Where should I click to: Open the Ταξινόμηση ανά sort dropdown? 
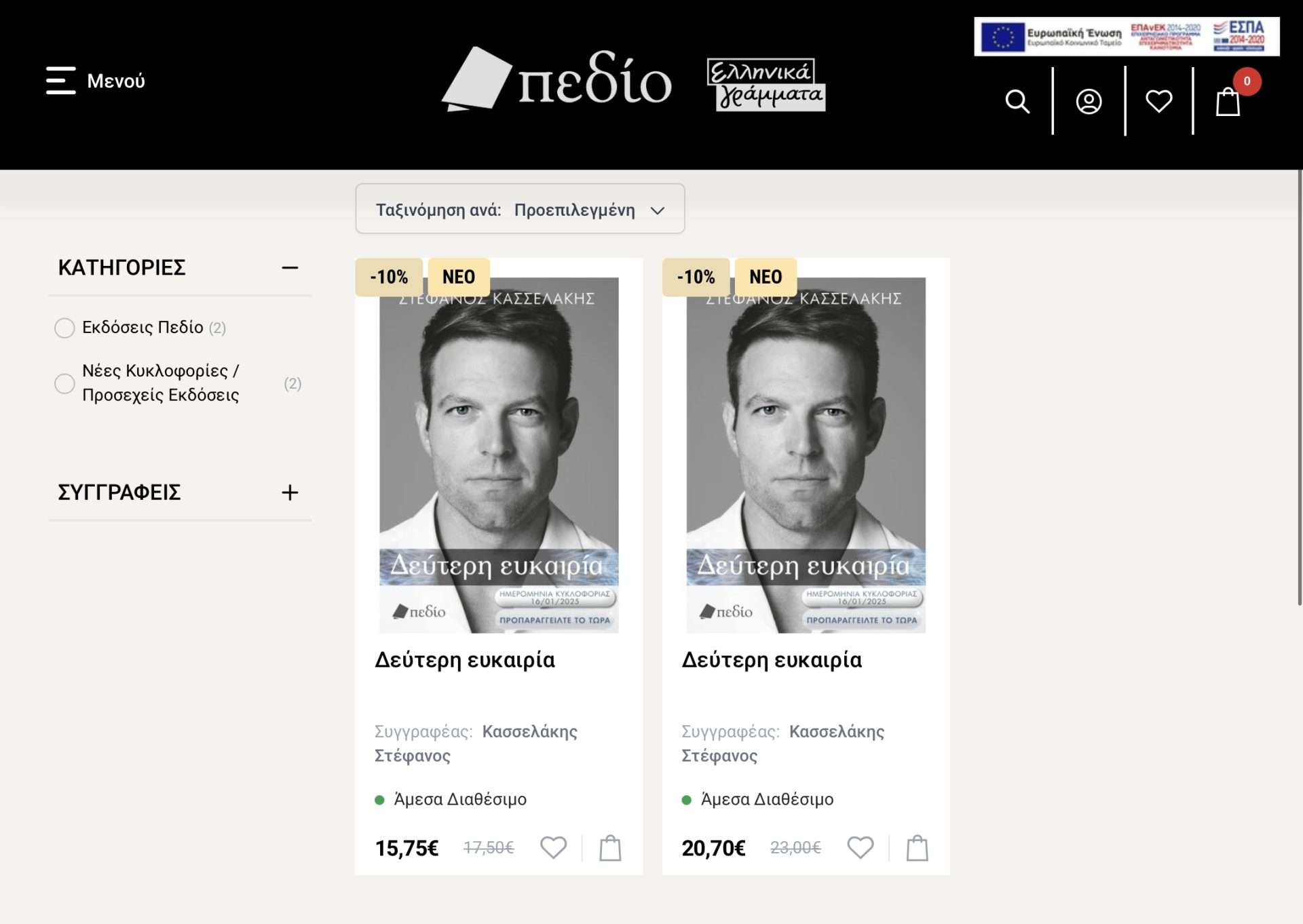pos(520,209)
